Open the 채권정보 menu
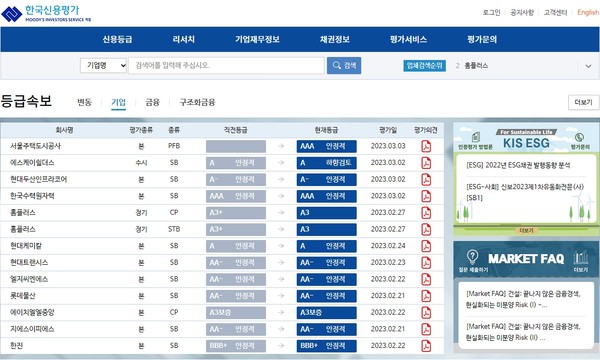 coord(335,39)
